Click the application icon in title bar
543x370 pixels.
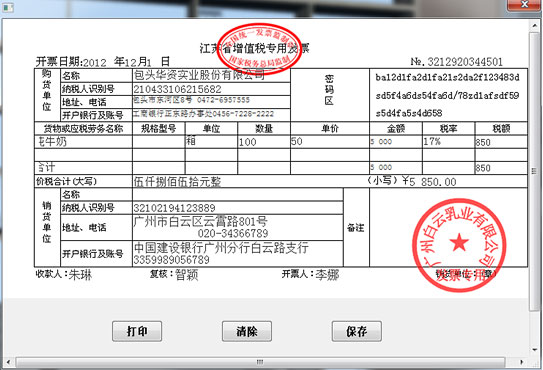[8, 8]
